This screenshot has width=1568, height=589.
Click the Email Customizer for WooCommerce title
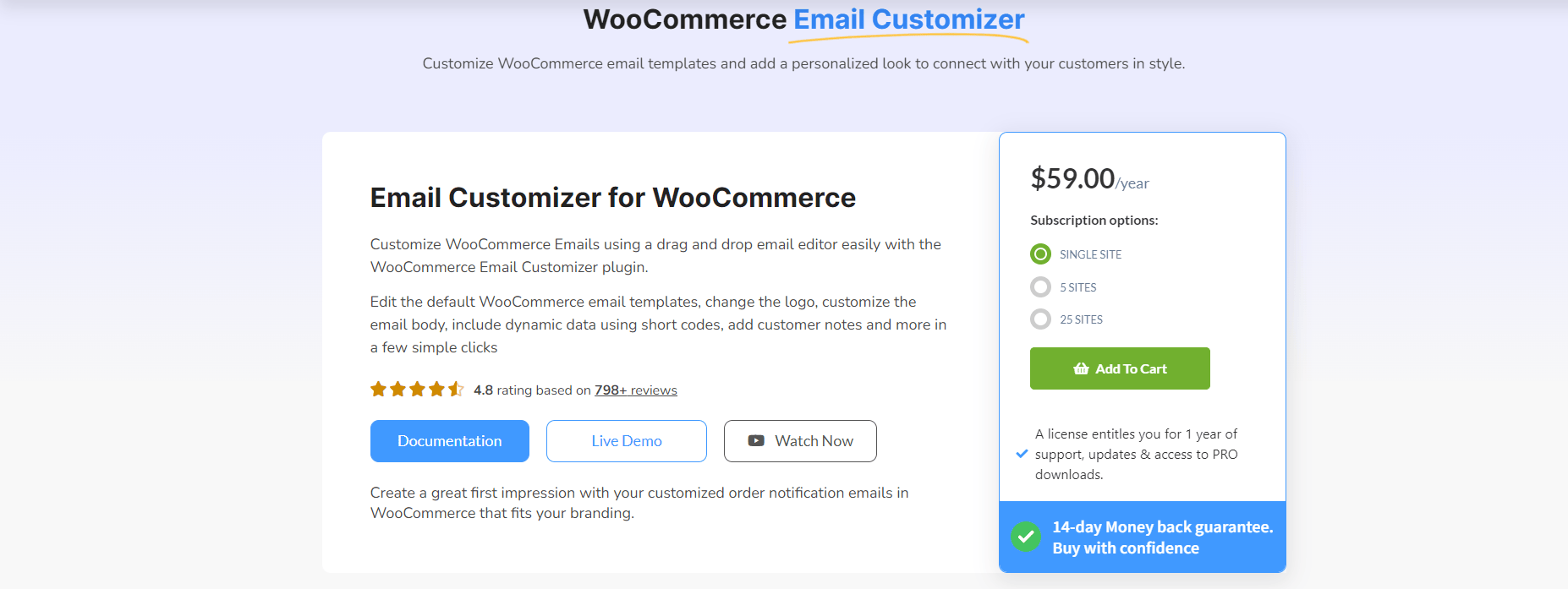coord(612,197)
